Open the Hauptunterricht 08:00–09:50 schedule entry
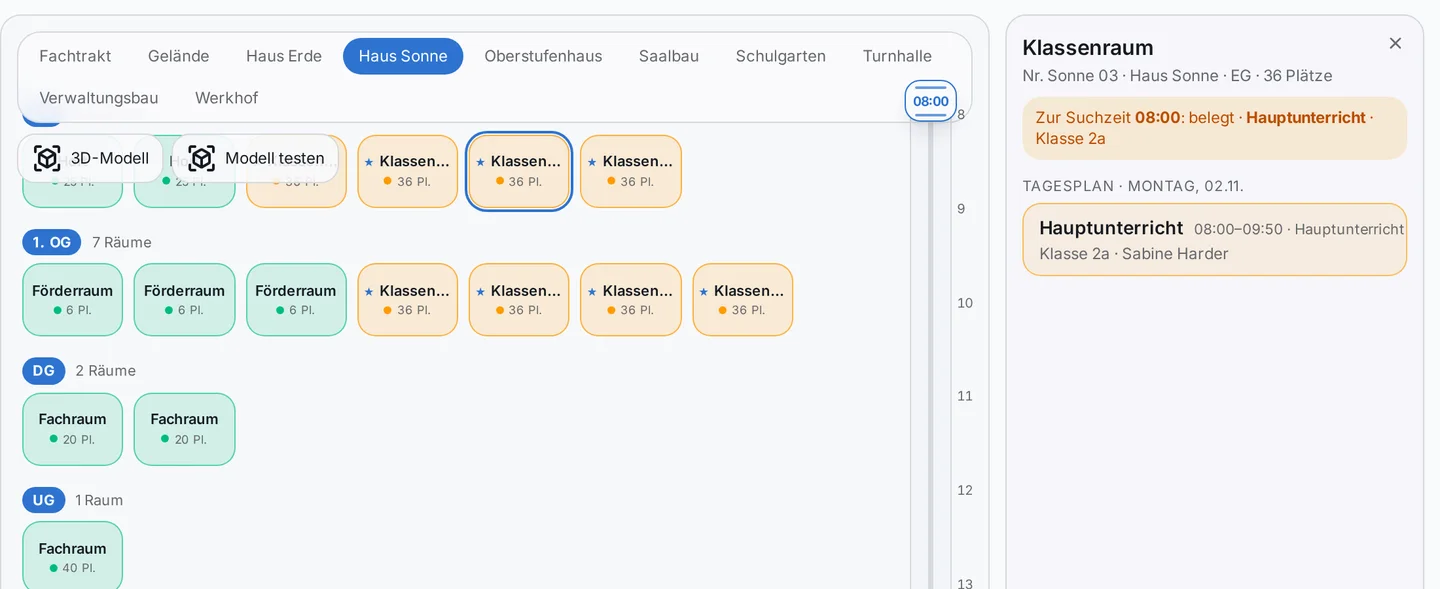This screenshot has height=589, width=1440. [x=1214, y=240]
